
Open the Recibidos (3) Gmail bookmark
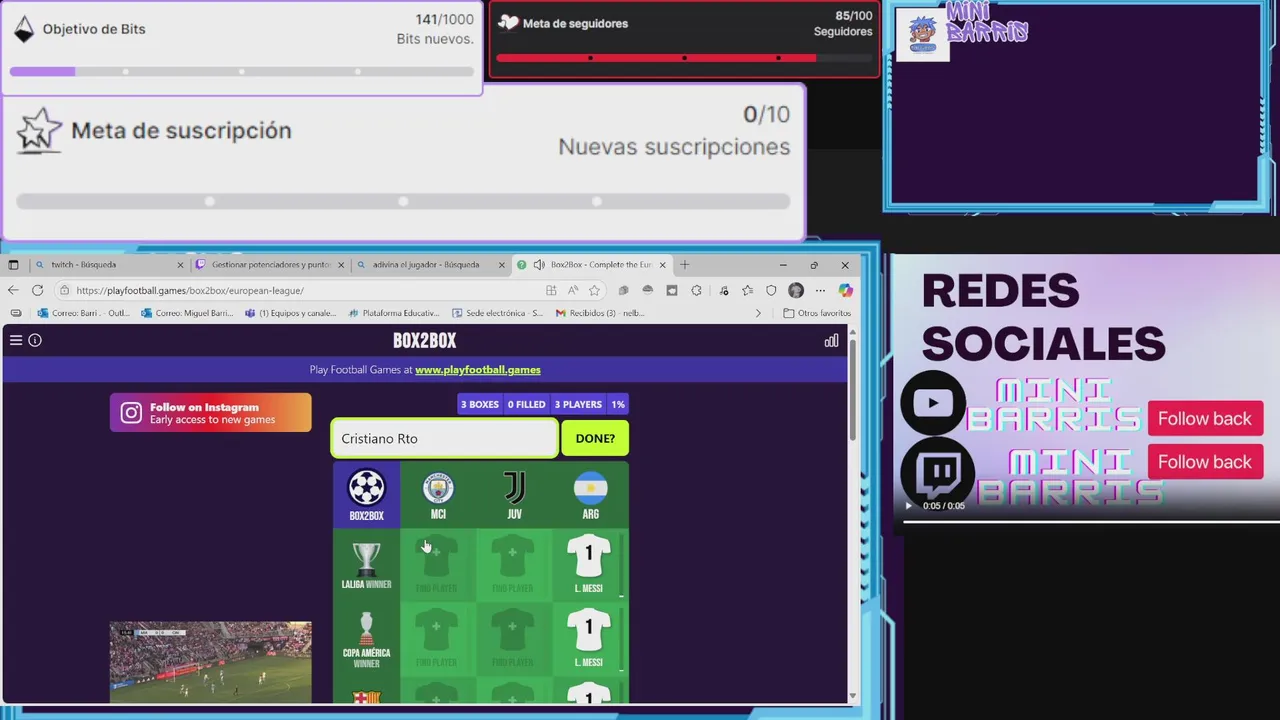(x=600, y=313)
